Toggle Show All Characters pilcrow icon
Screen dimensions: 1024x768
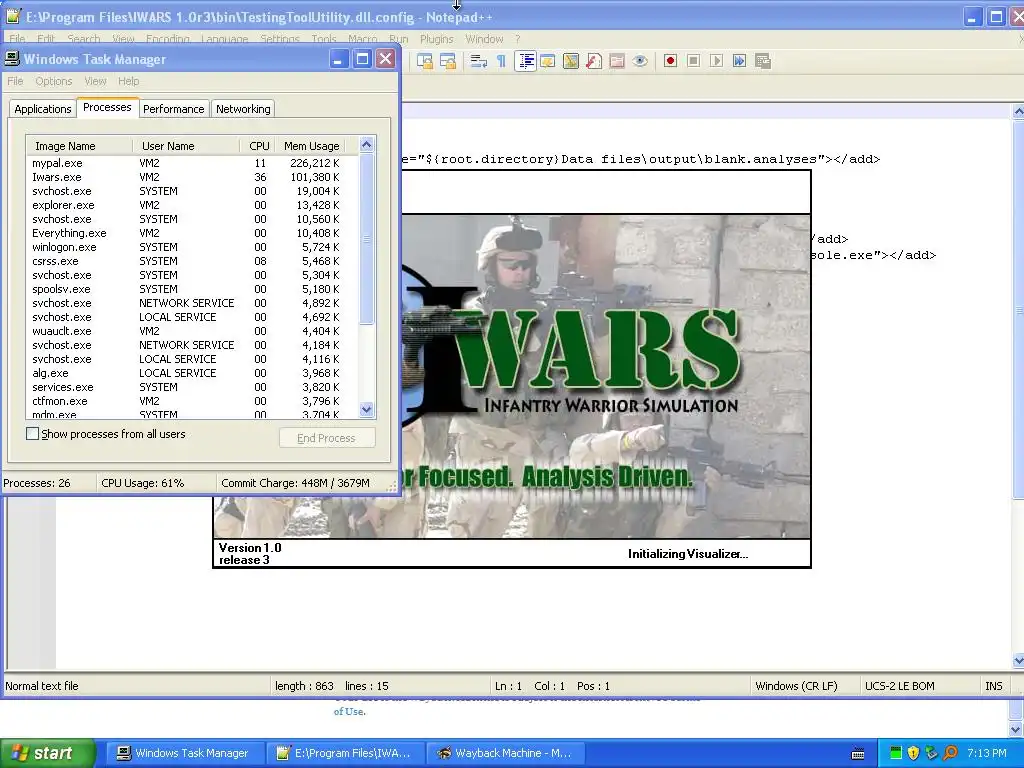pyautogui.click(x=502, y=61)
